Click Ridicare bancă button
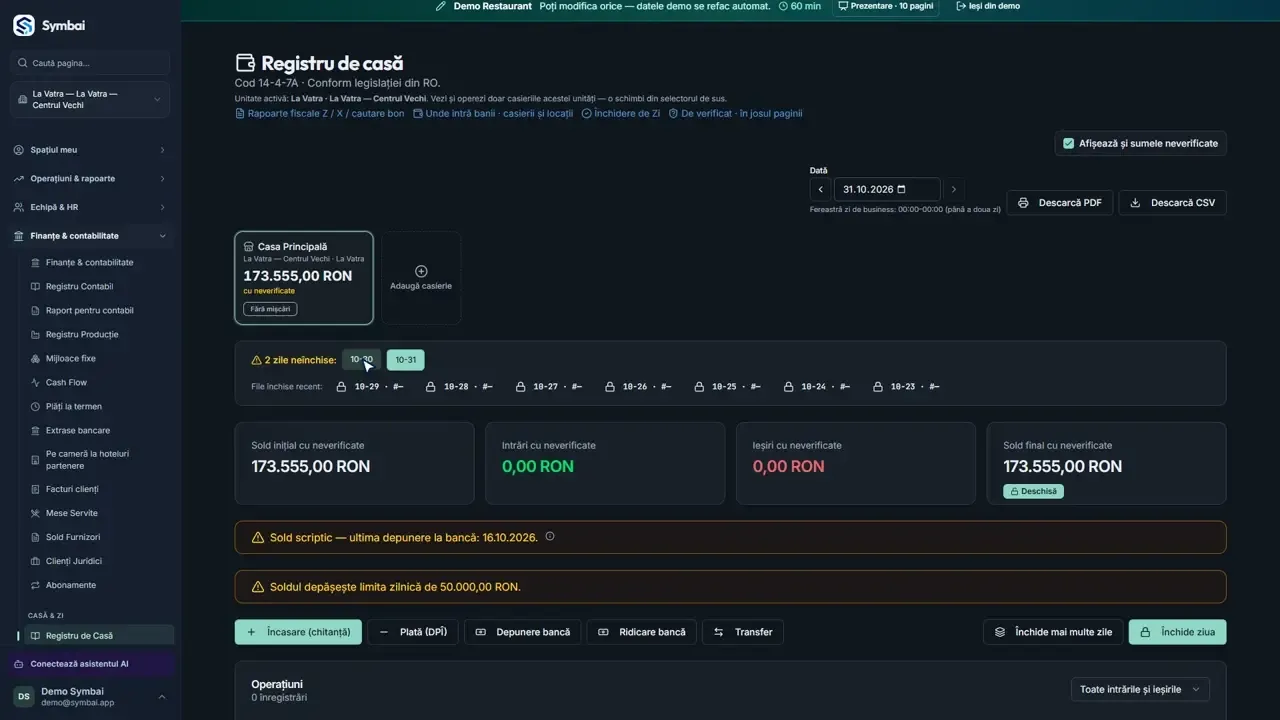Image resolution: width=1280 pixels, height=720 pixels. pyautogui.click(x=642, y=632)
